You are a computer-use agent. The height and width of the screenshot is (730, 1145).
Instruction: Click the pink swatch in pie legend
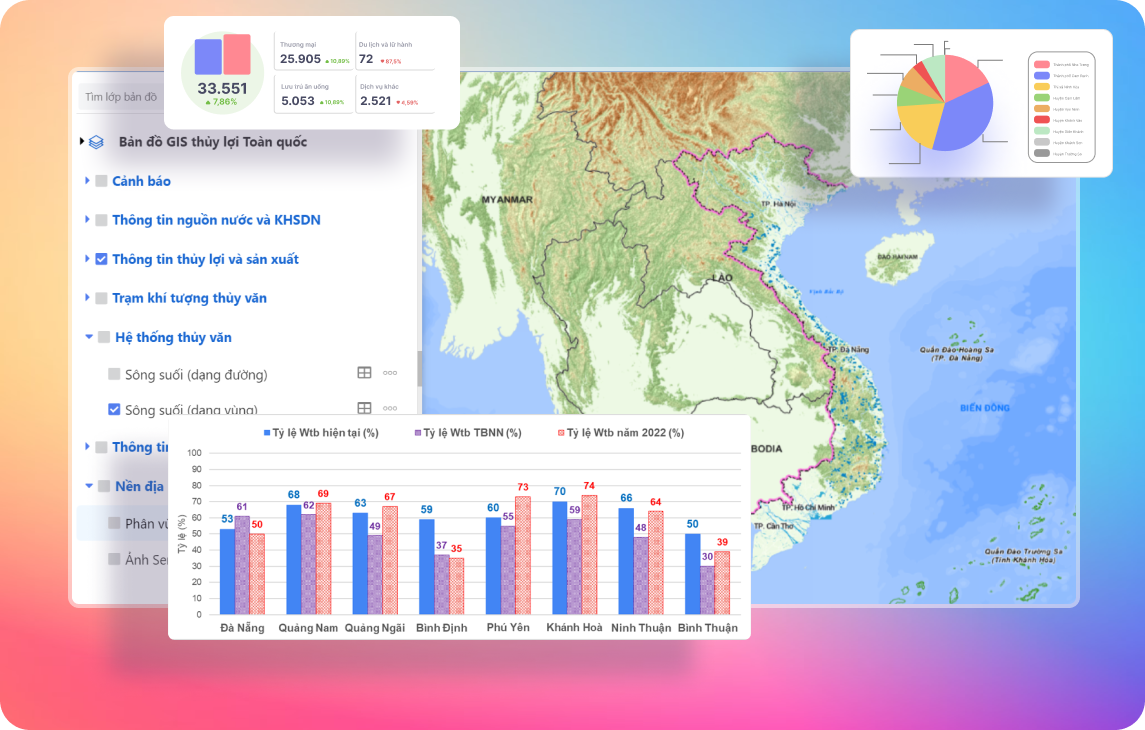1042,64
